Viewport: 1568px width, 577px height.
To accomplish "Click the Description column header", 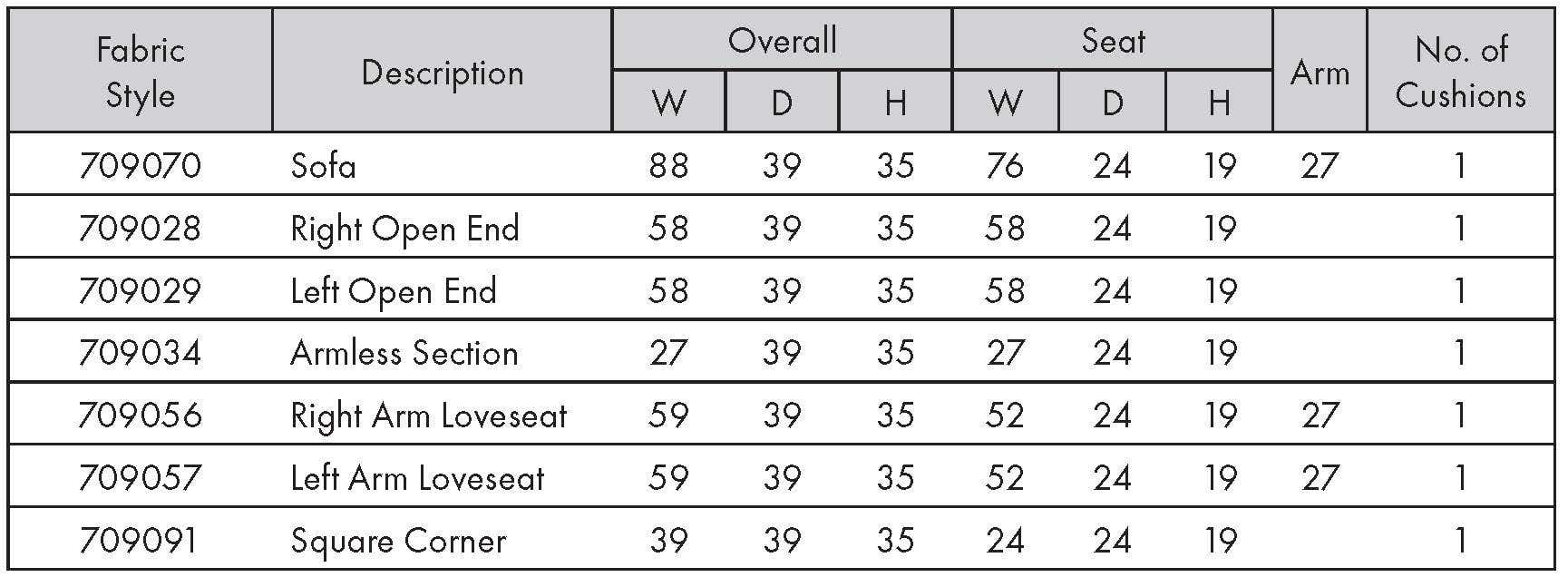I will tap(443, 73).
